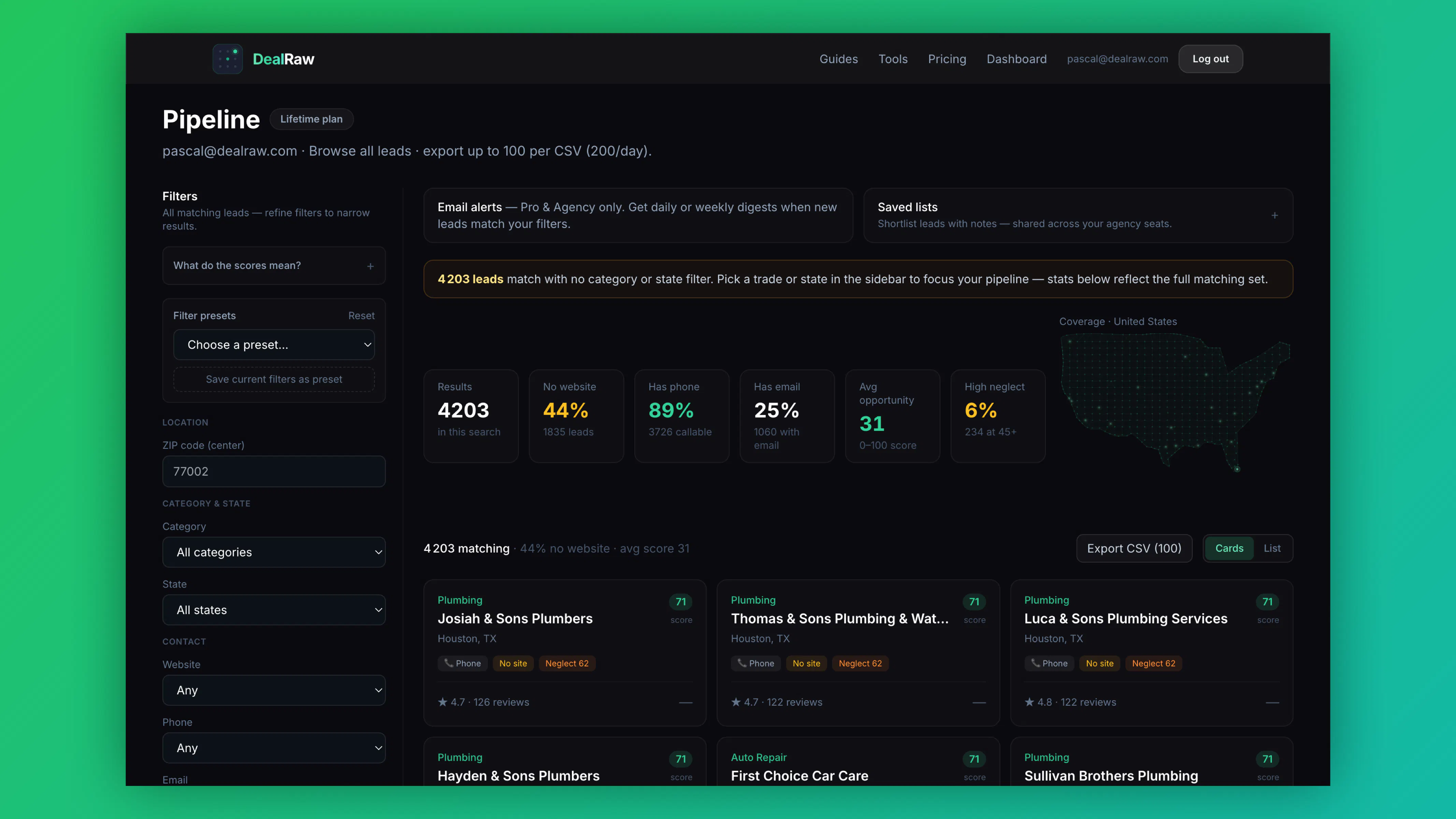This screenshot has width=1456, height=819.
Task: Click the No site tag on Josiah & Sons Plumbers
Action: [x=513, y=664]
